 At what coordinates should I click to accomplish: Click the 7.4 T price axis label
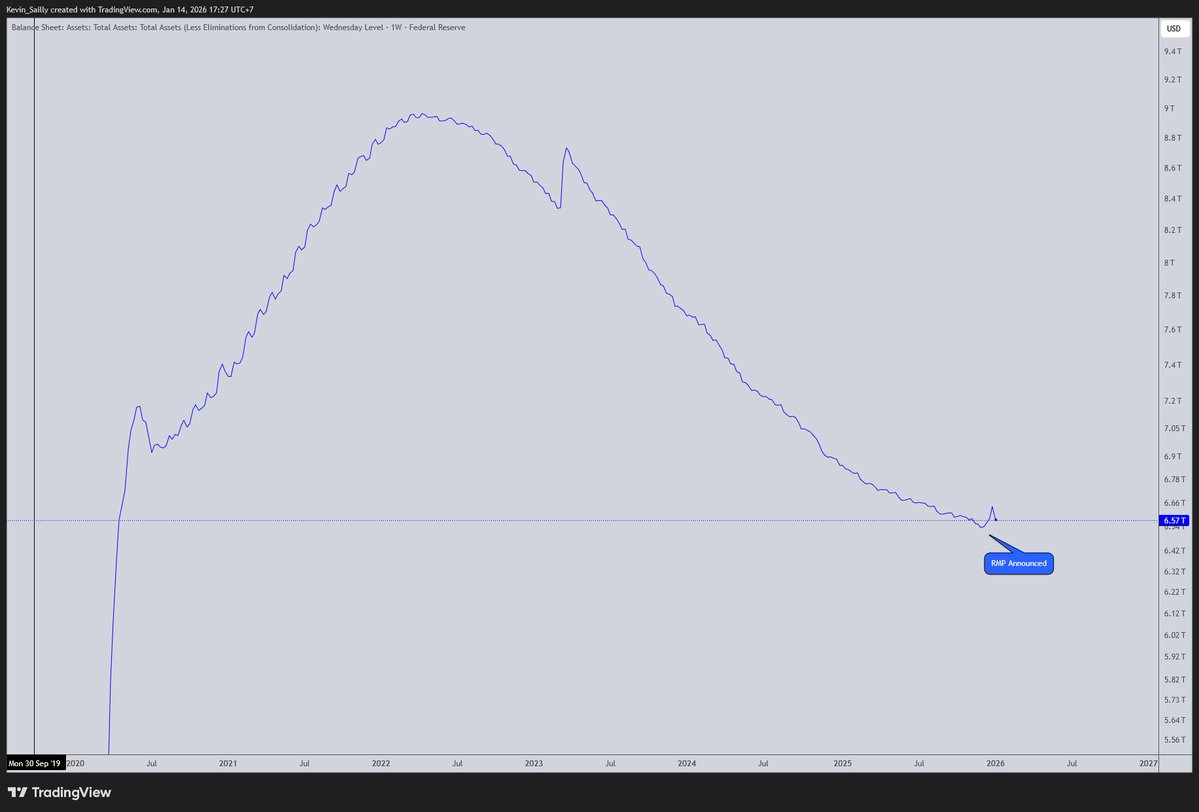point(1172,365)
